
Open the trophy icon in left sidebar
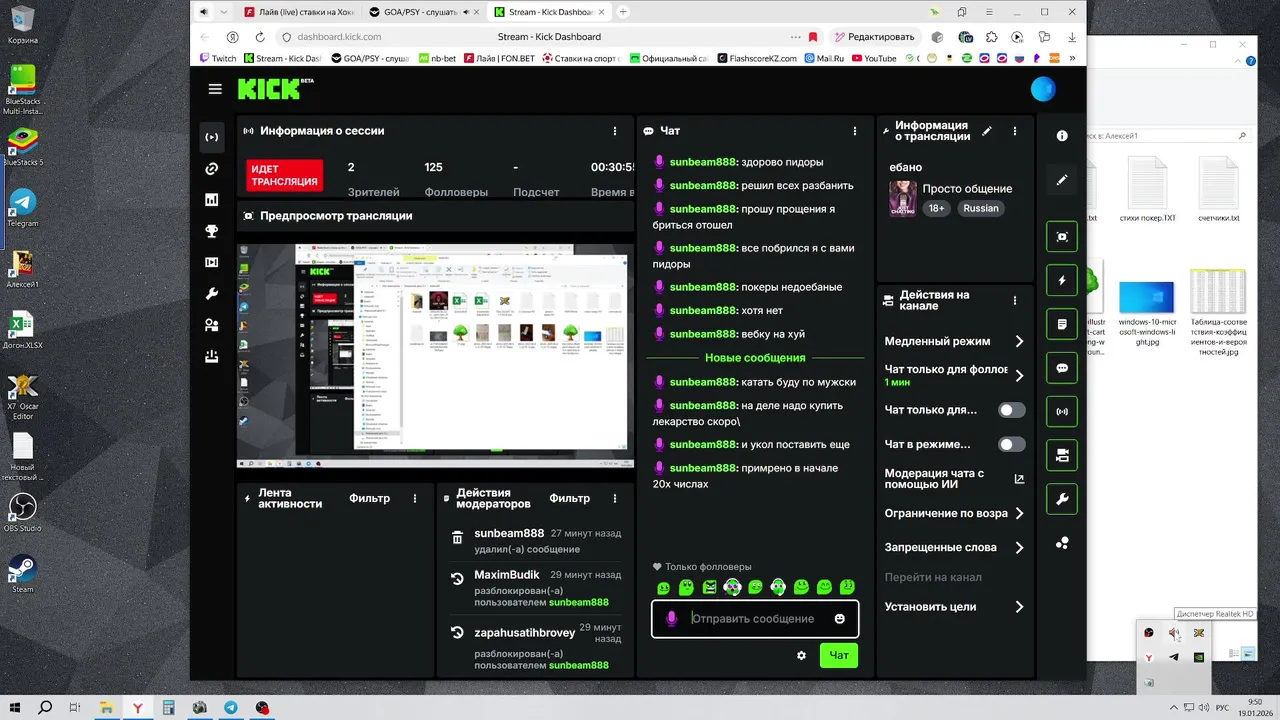211,231
